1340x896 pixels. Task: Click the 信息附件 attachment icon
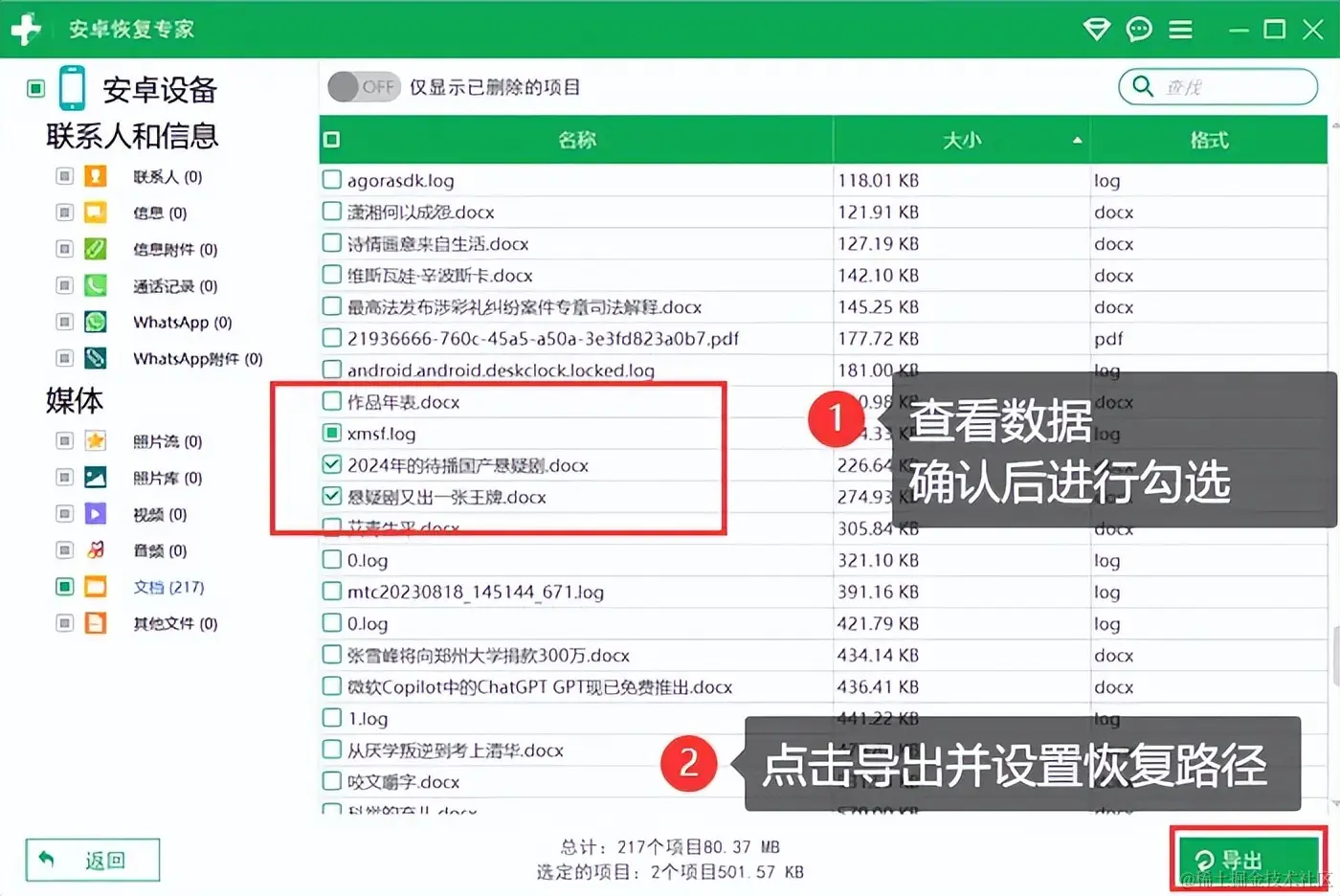96,249
